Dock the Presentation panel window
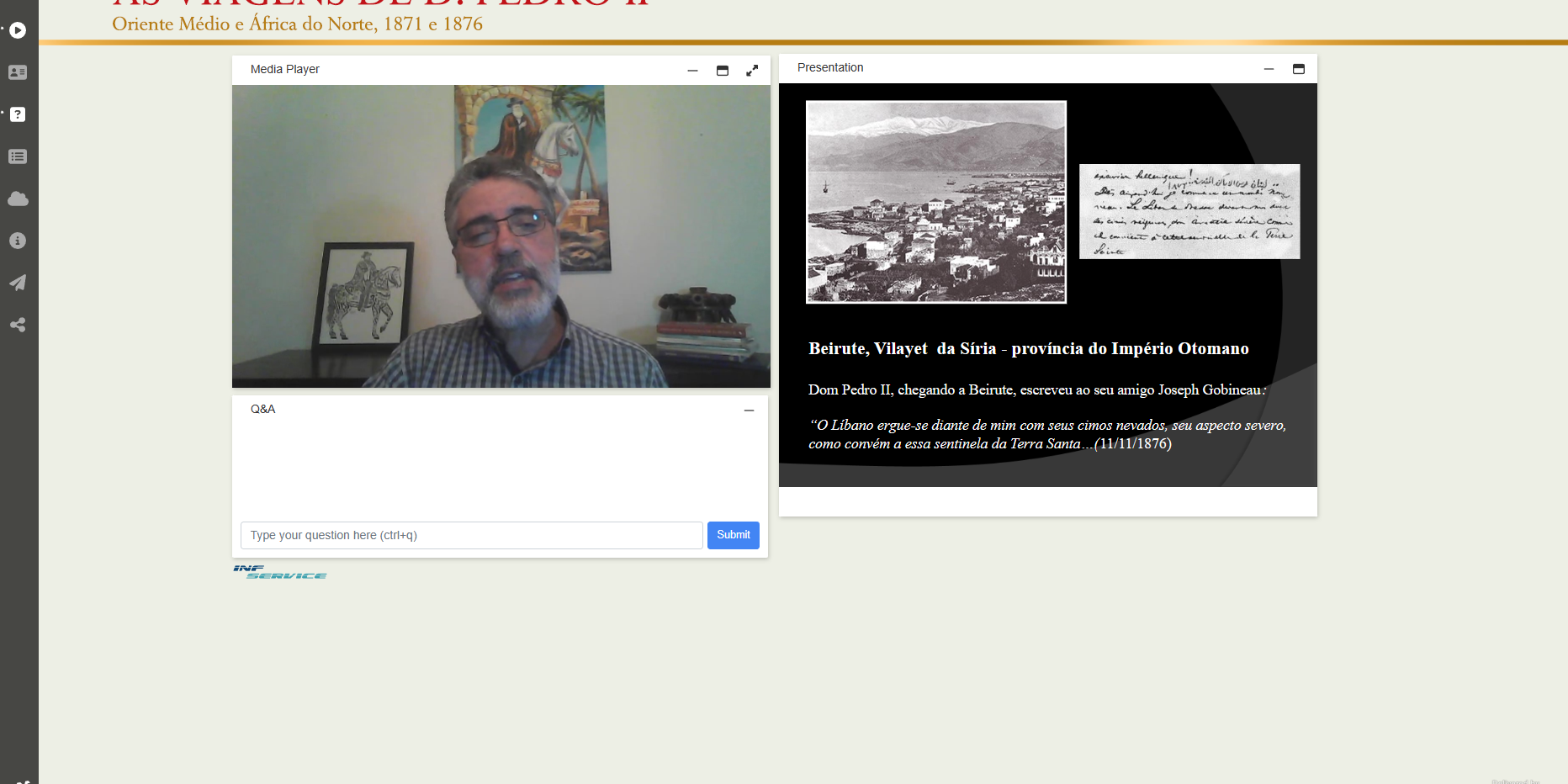Image resolution: width=1568 pixels, height=784 pixels. [1299, 69]
